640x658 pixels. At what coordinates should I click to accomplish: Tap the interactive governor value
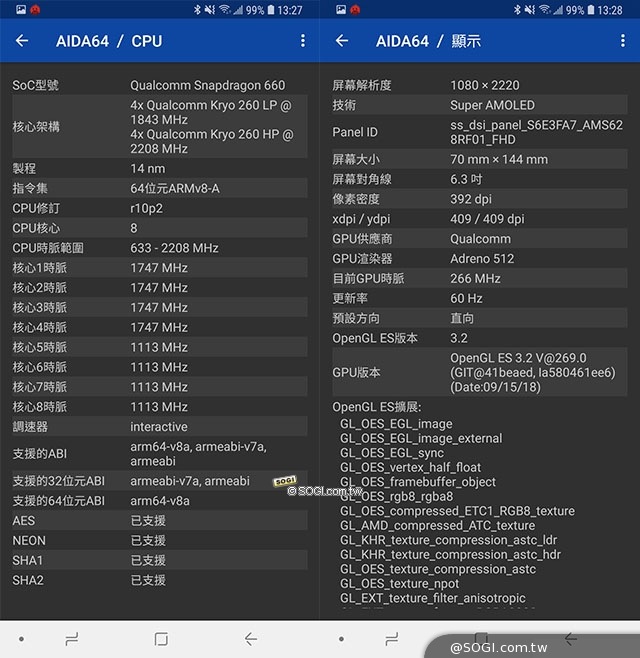(x=159, y=427)
